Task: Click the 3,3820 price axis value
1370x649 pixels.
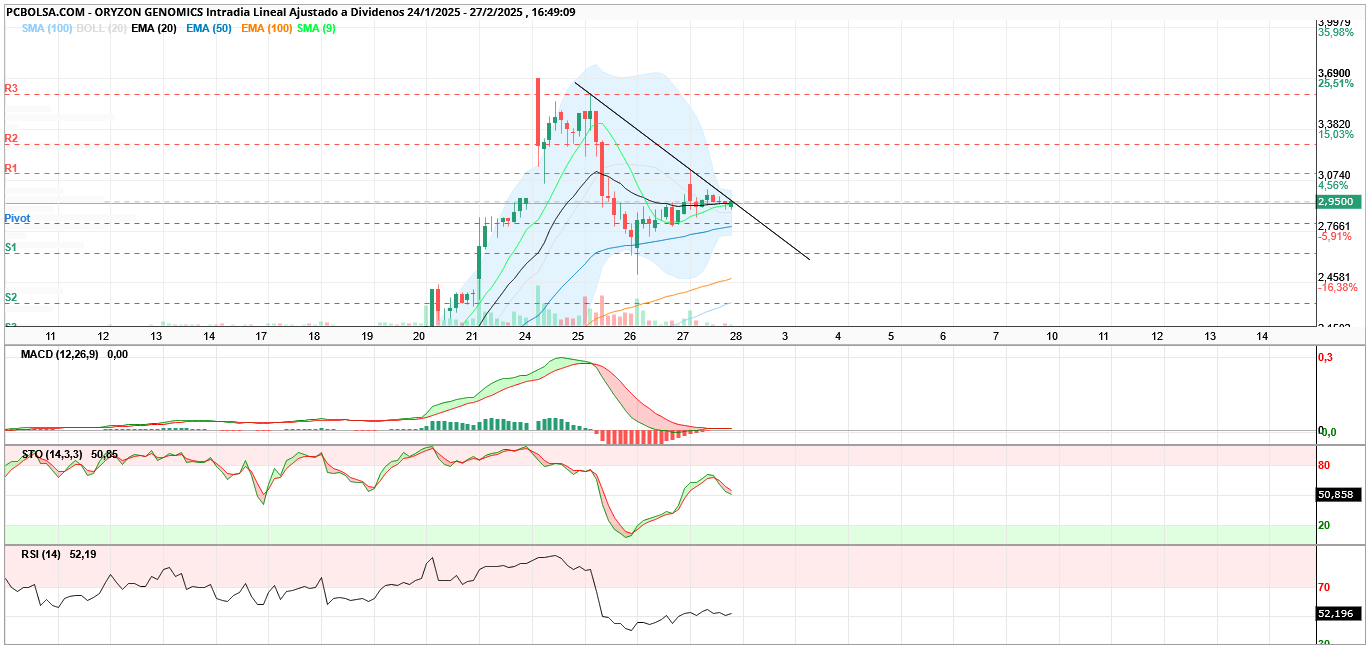Action: coord(1335,124)
